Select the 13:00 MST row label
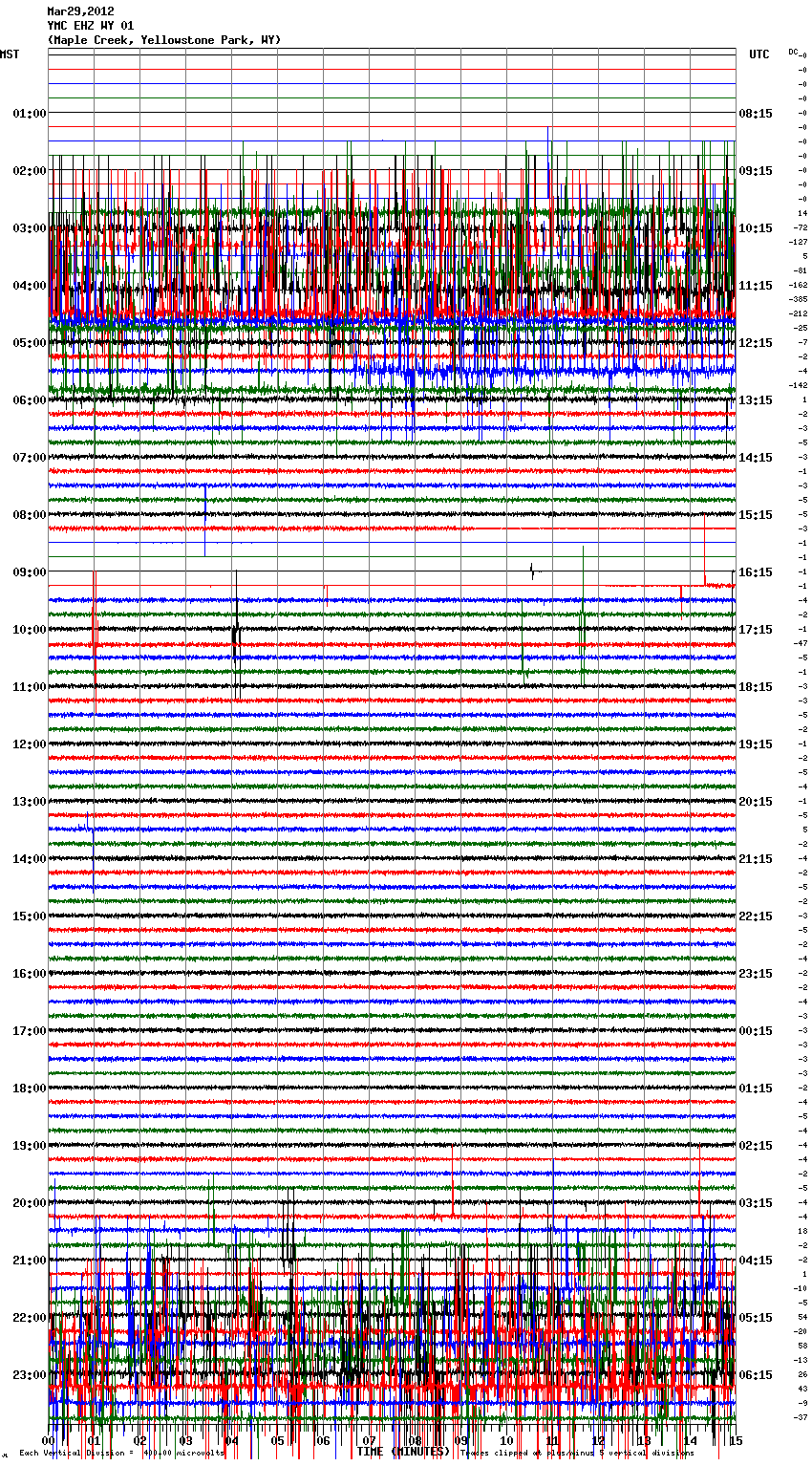812x1466 pixels. pyautogui.click(x=30, y=802)
